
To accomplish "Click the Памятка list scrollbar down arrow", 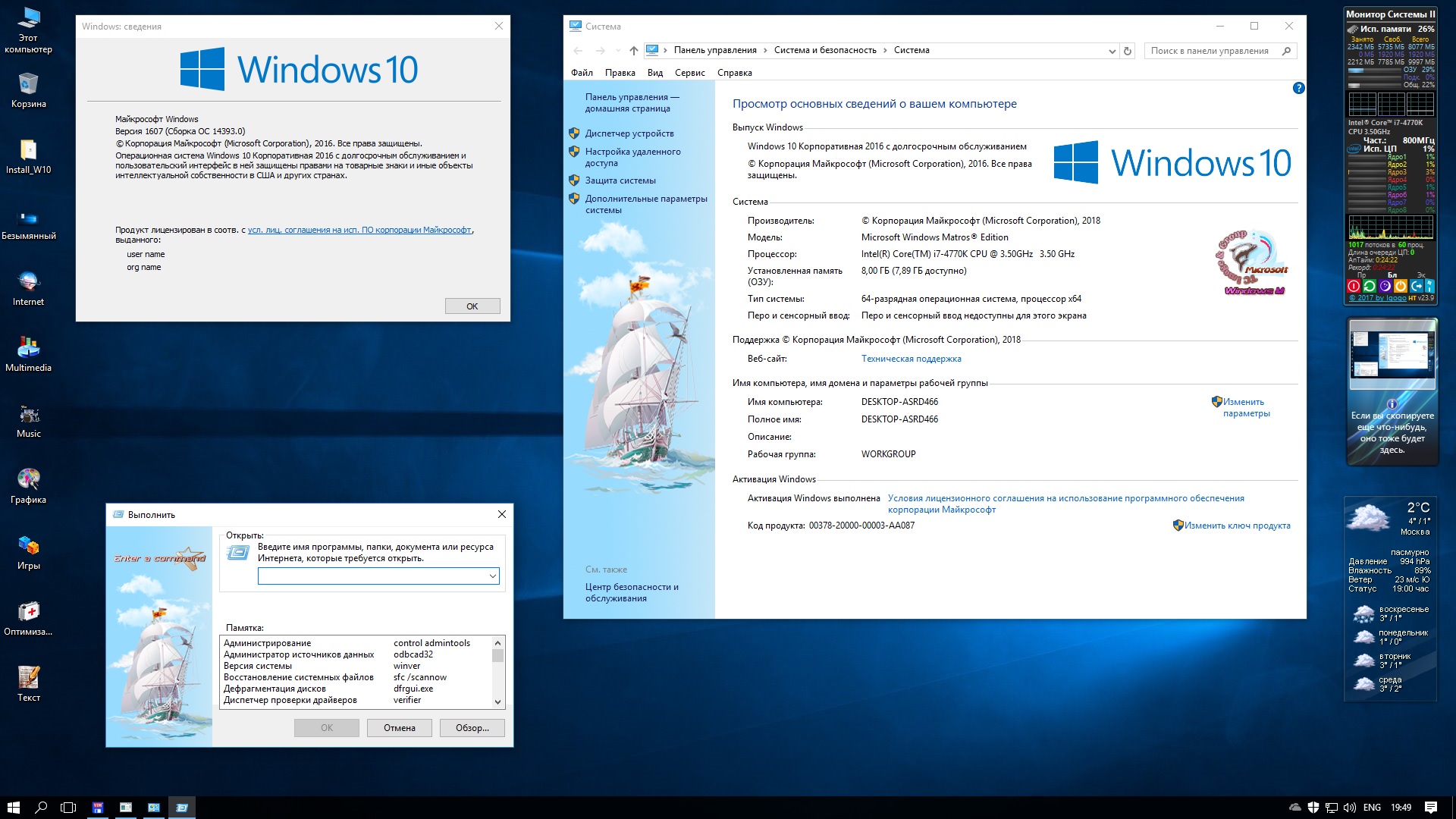I will (x=497, y=701).
